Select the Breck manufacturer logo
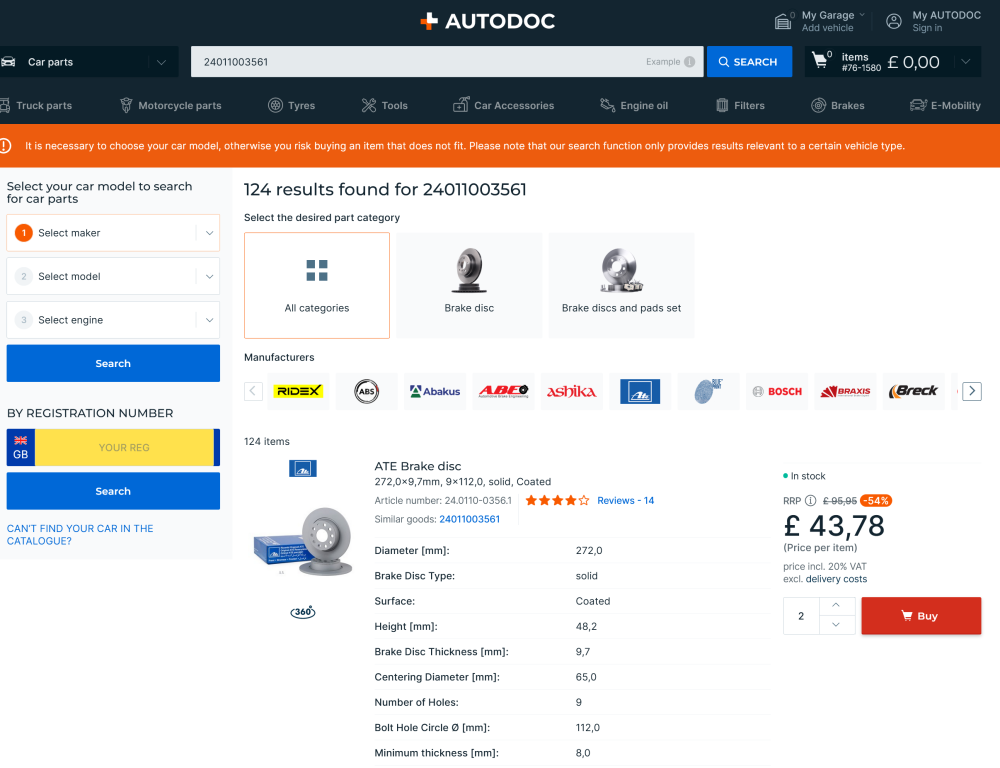This screenshot has height=768, width=1000. pos(913,391)
